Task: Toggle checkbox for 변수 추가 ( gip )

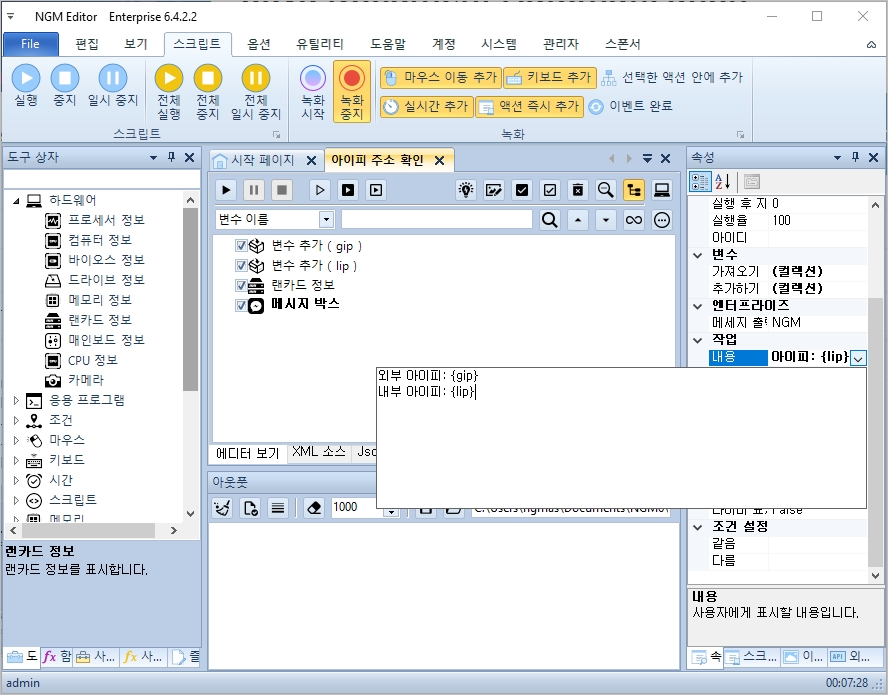Action: pyautogui.click(x=241, y=246)
